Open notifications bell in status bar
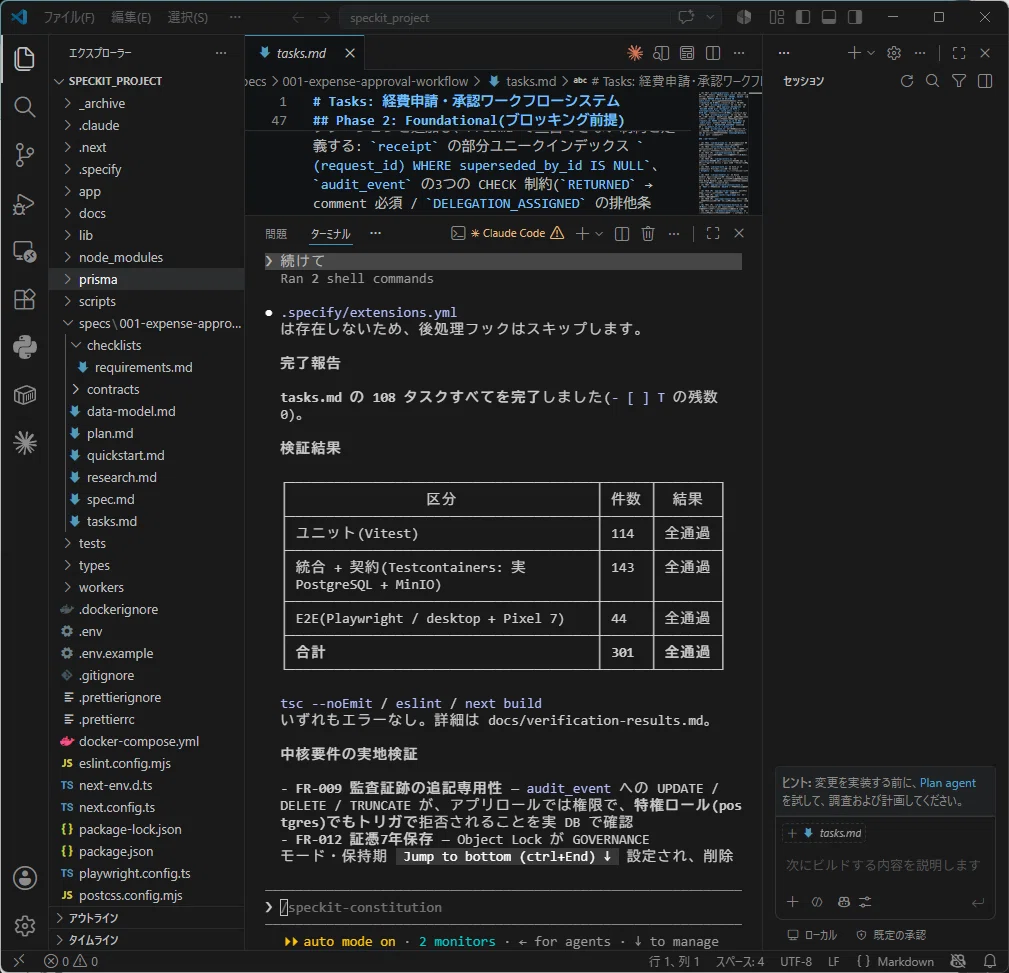The height and width of the screenshot is (973, 1009). [x=990, y=961]
